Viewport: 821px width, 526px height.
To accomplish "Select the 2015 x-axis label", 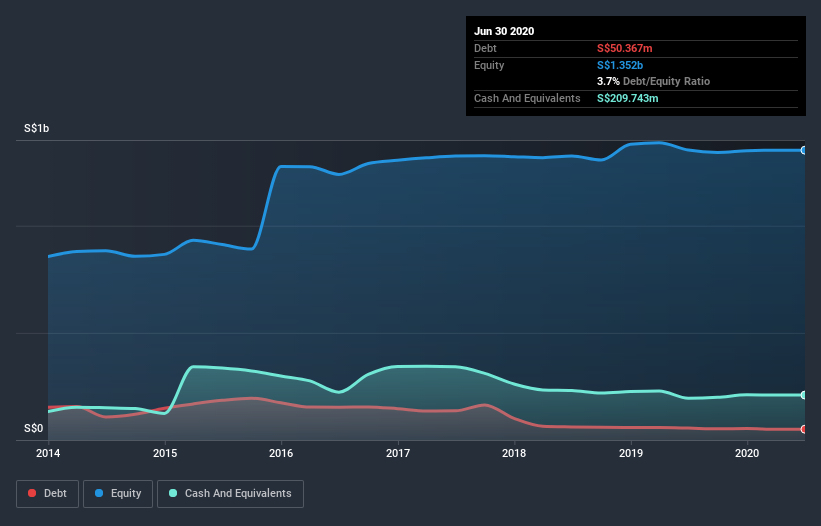I will click(165, 453).
